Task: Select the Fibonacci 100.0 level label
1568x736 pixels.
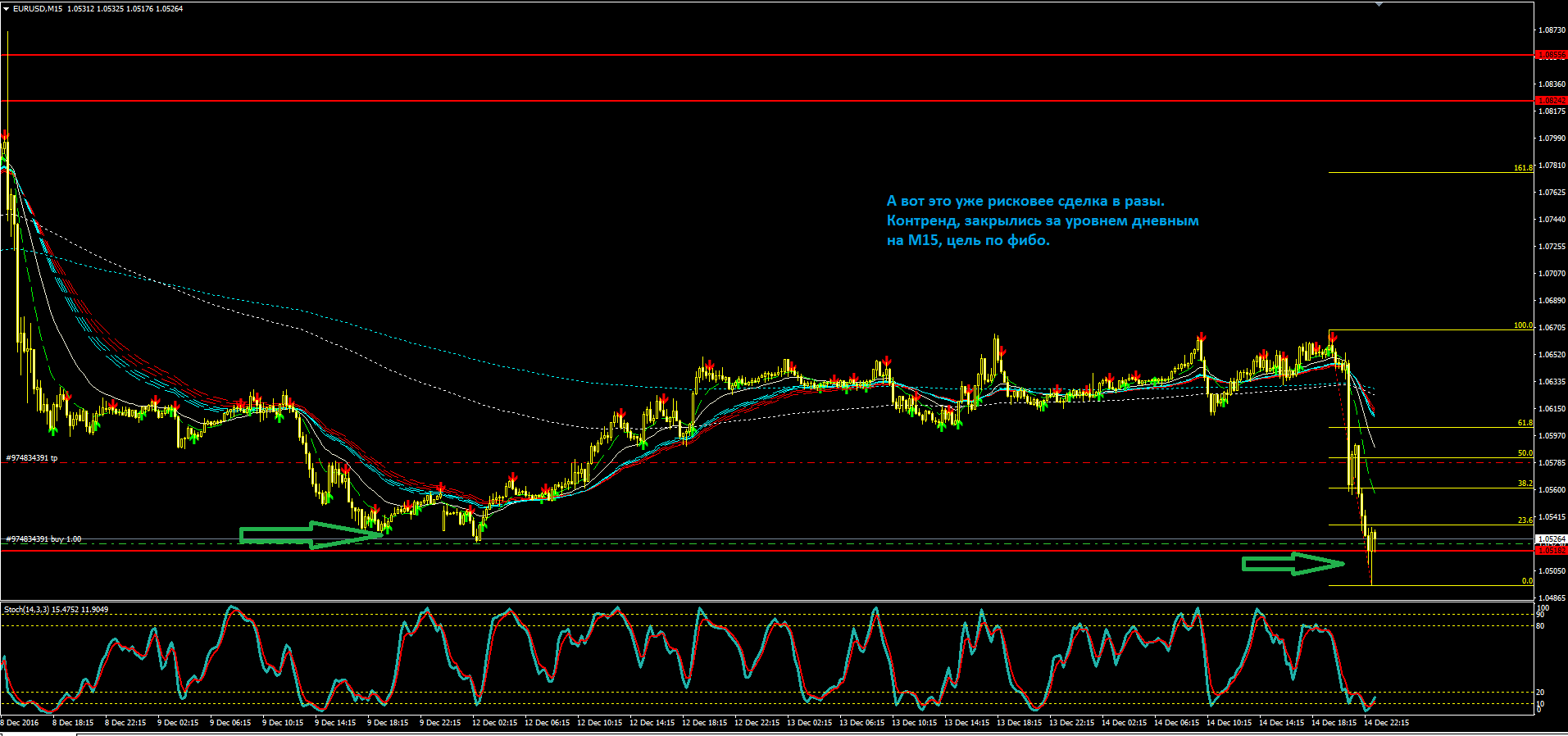Action: pos(1523,325)
